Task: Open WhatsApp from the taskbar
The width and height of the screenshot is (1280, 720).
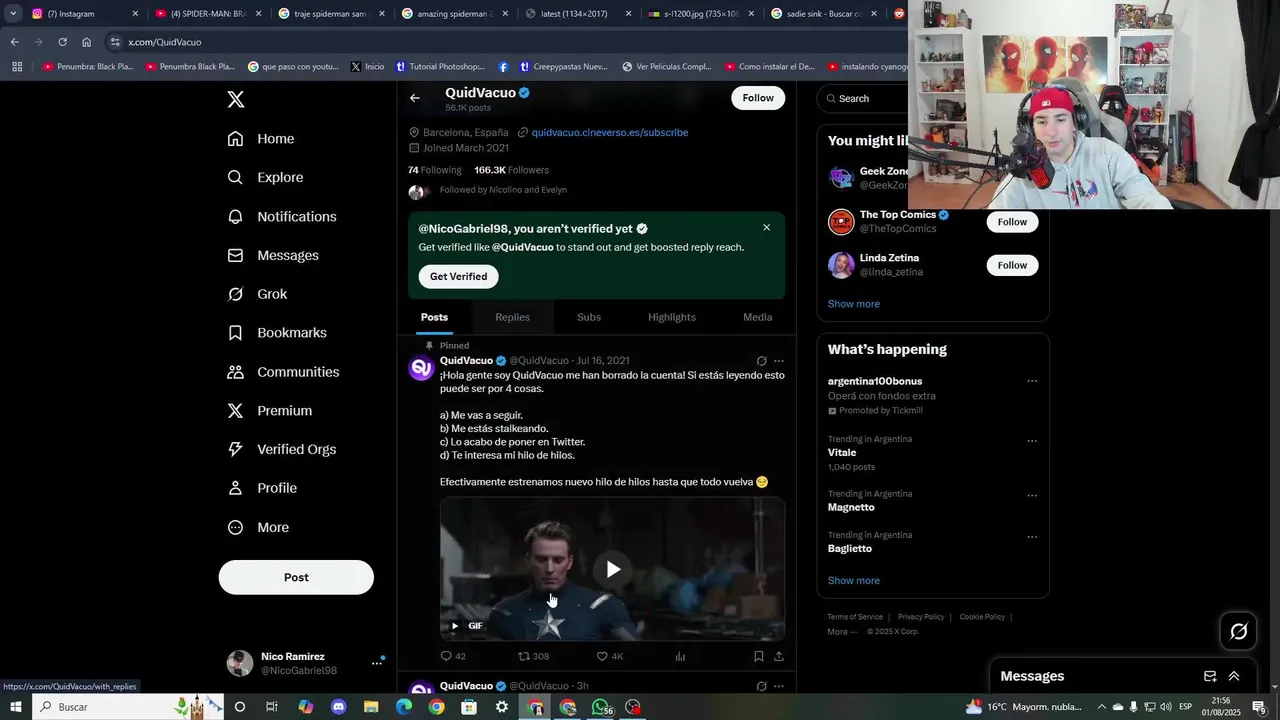Action: tap(601, 707)
